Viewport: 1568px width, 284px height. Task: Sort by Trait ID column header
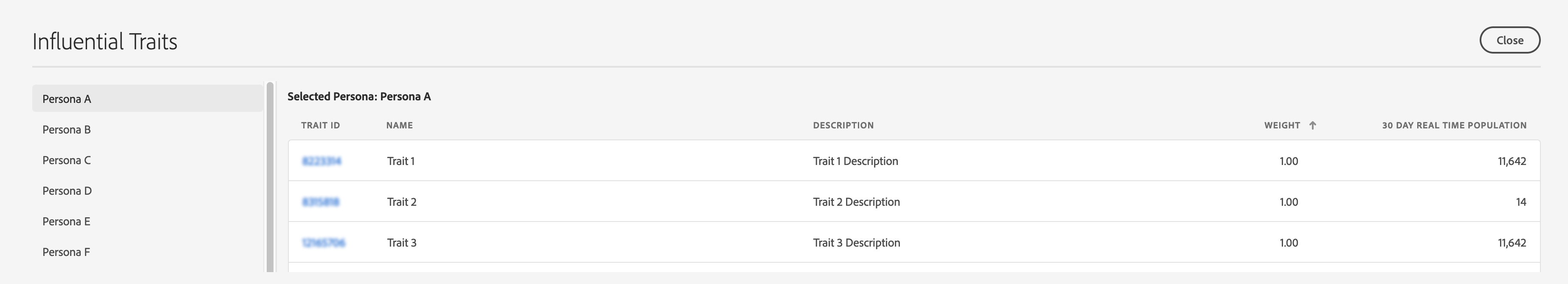[320, 125]
